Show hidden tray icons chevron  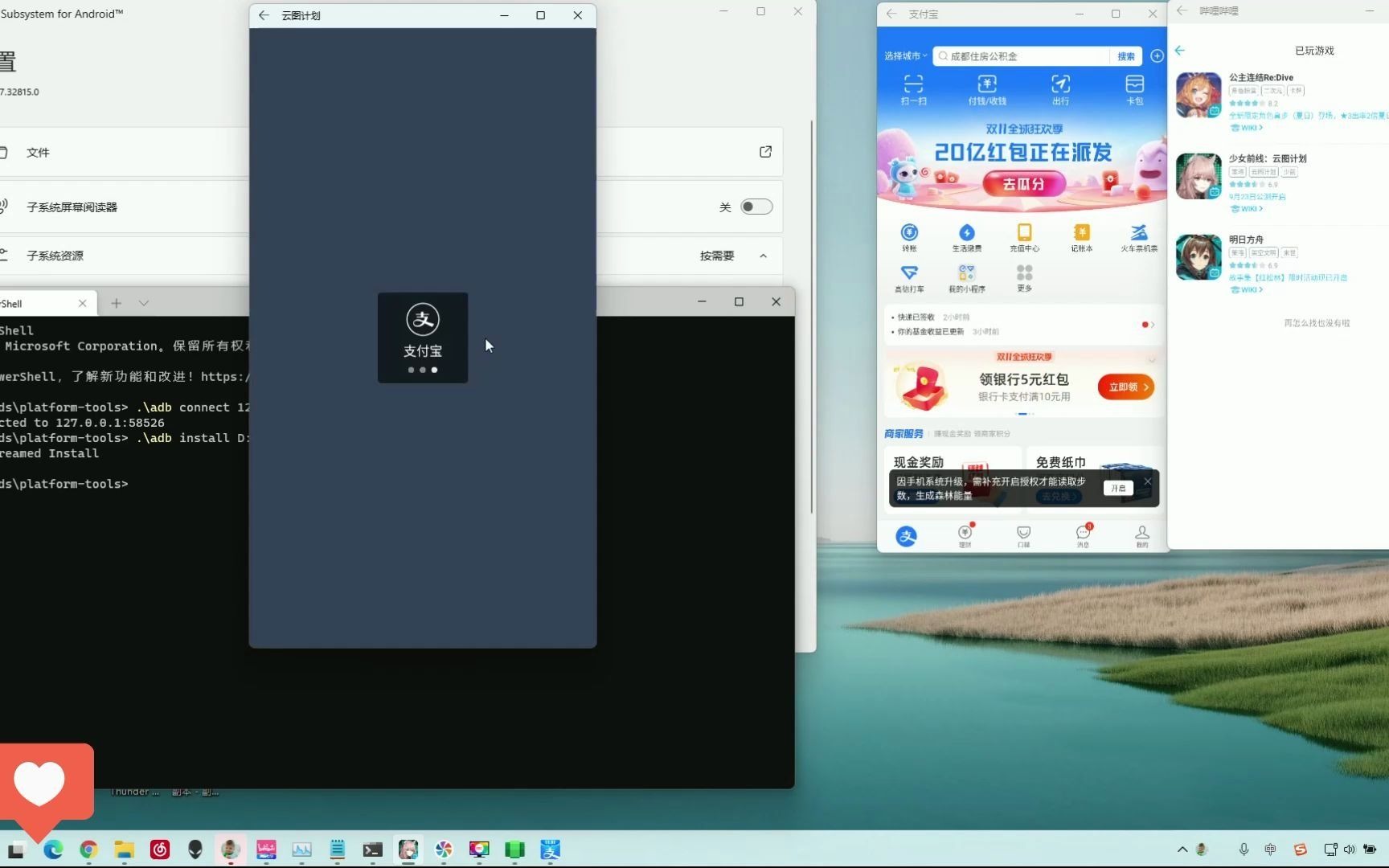click(x=1182, y=850)
